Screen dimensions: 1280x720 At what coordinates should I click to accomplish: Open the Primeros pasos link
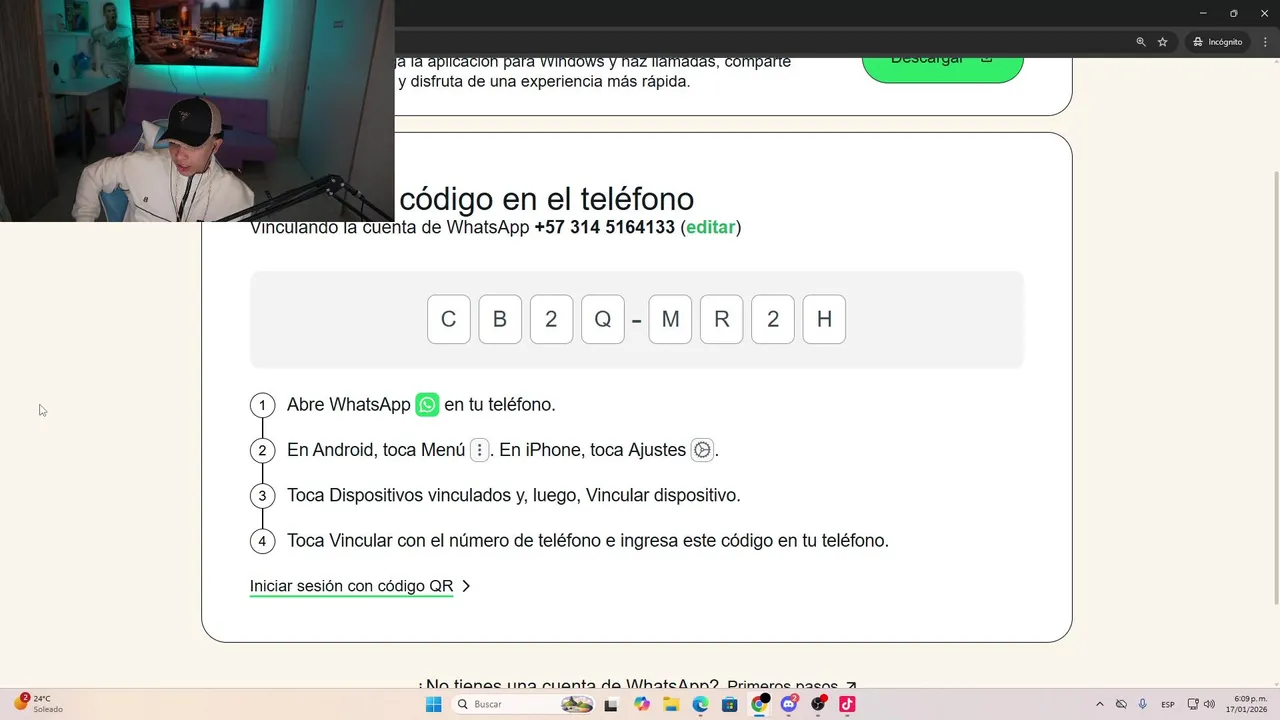point(791,687)
